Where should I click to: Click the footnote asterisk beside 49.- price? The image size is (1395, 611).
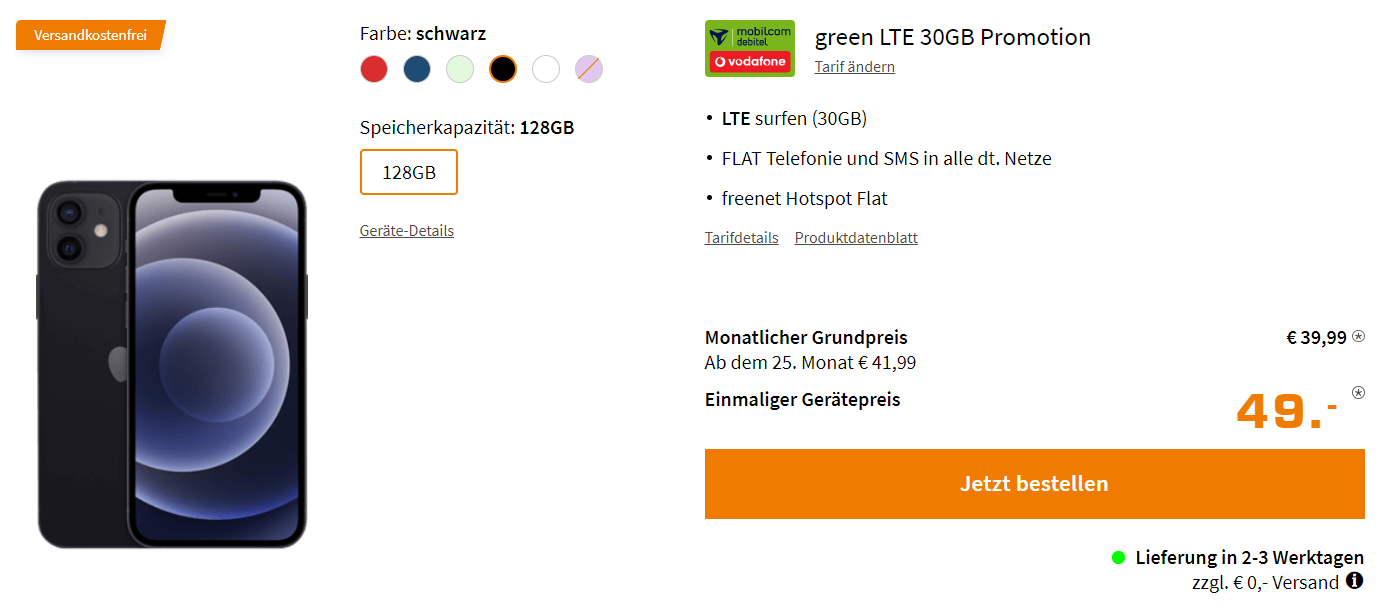pos(1358,392)
